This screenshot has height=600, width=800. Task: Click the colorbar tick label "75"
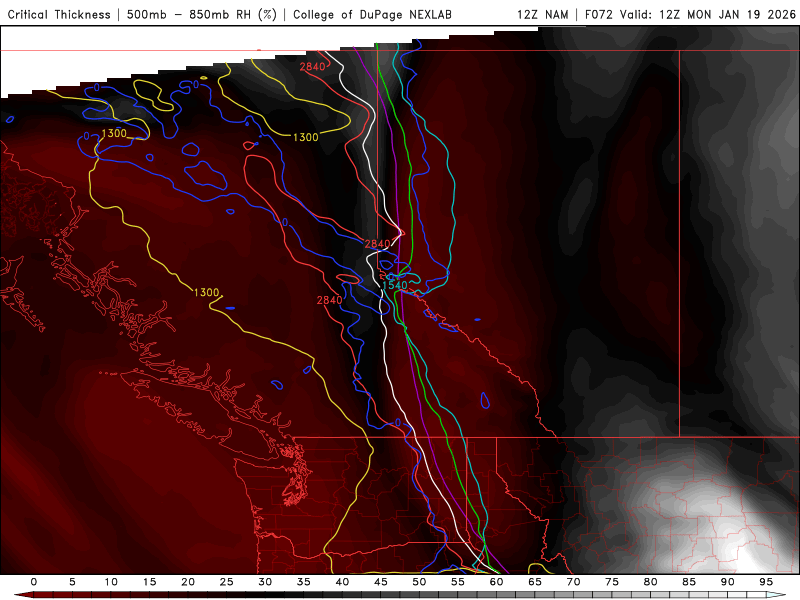click(612, 582)
